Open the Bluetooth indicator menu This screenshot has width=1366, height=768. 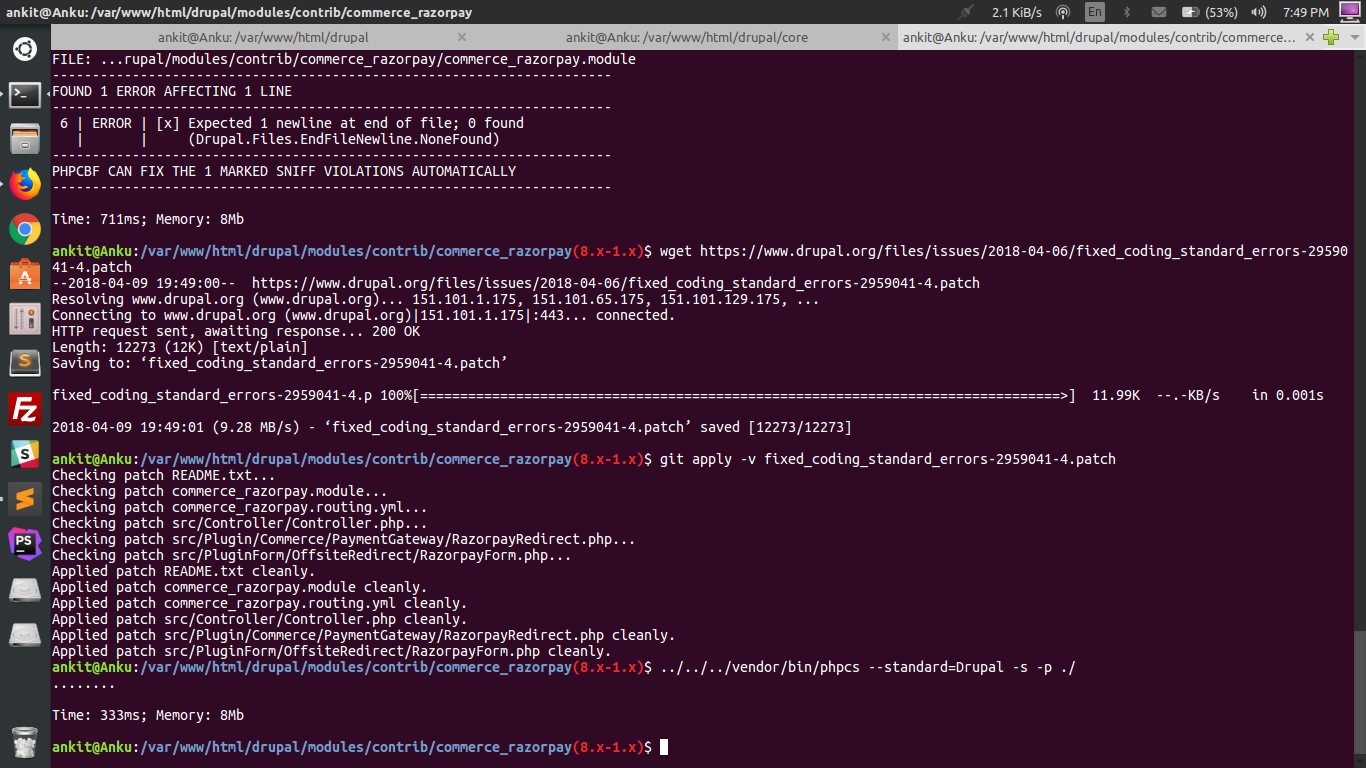coord(1127,12)
